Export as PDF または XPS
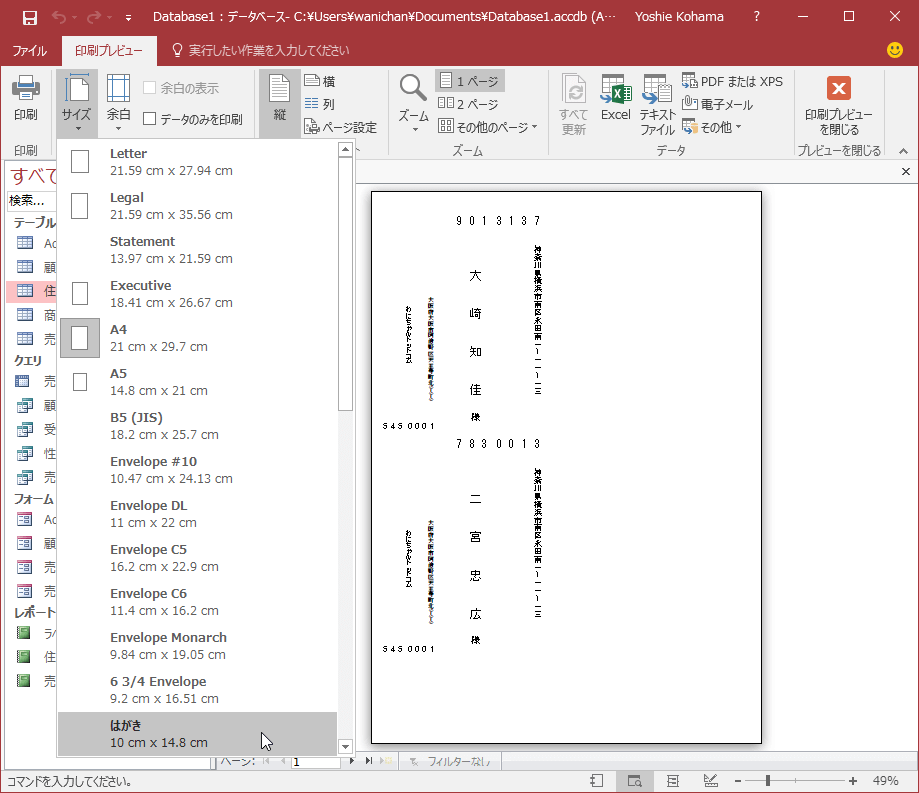919x793 pixels. click(x=733, y=81)
